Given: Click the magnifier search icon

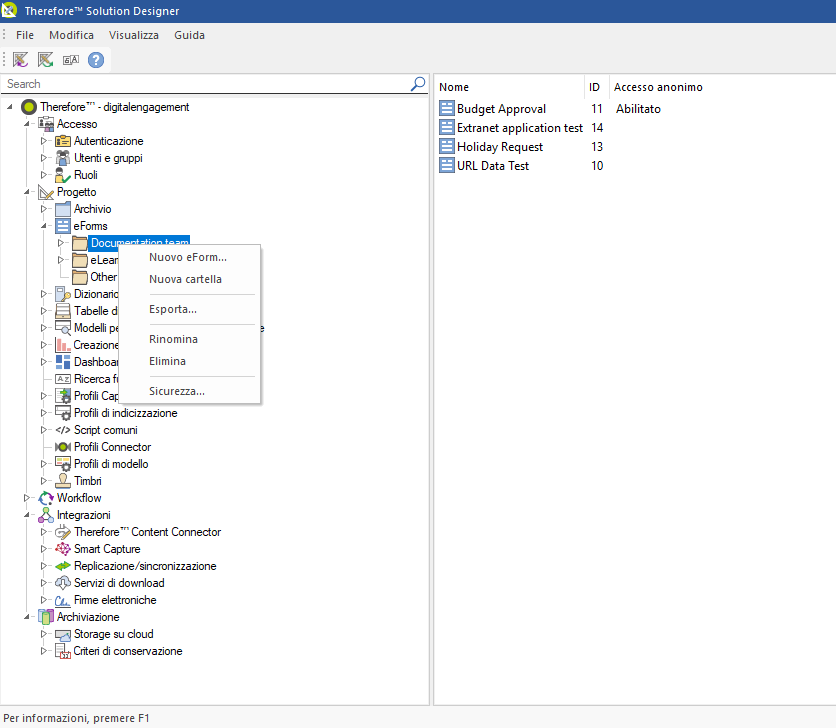Looking at the screenshot, I should coord(418,84).
